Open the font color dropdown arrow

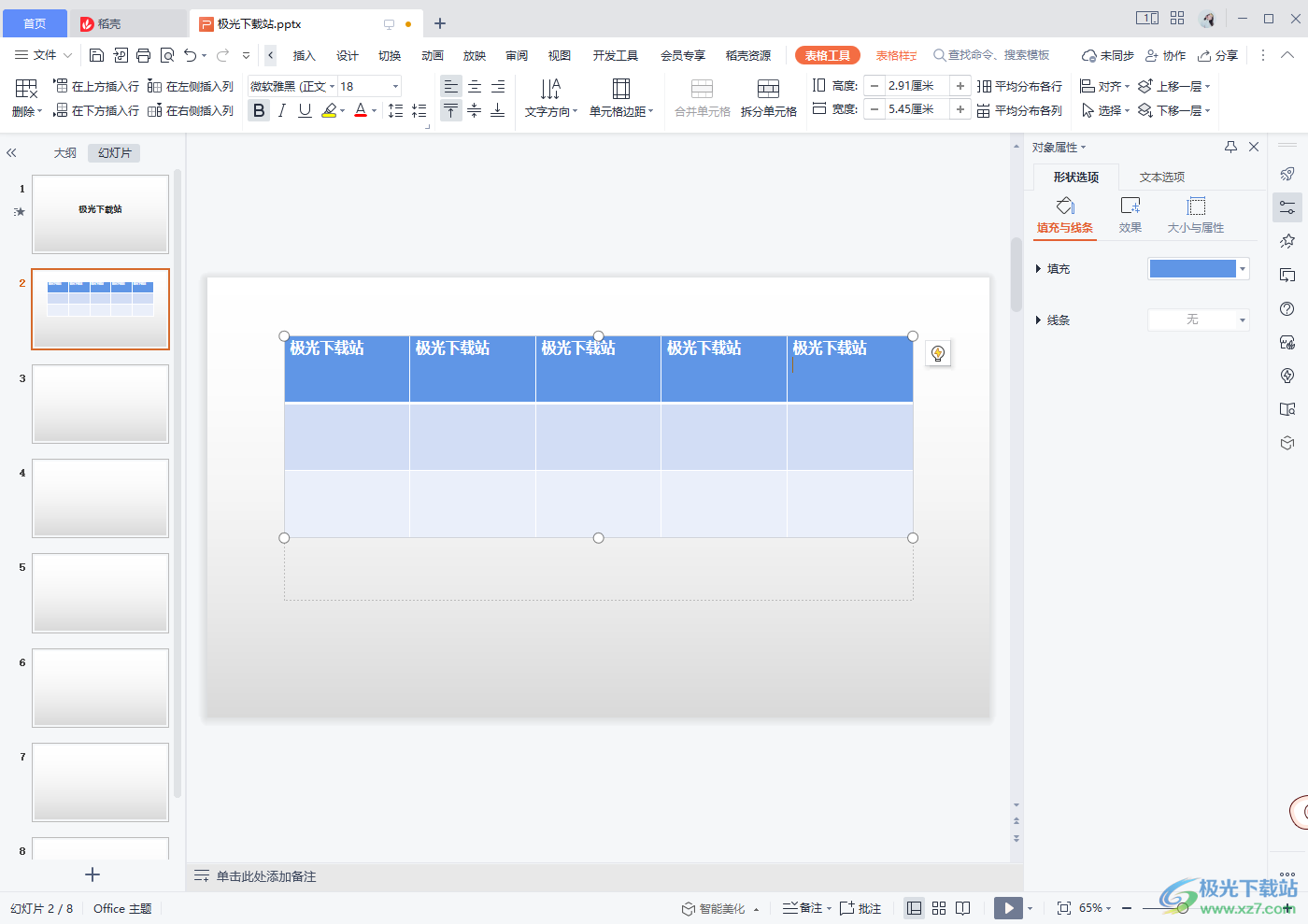click(375, 111)
